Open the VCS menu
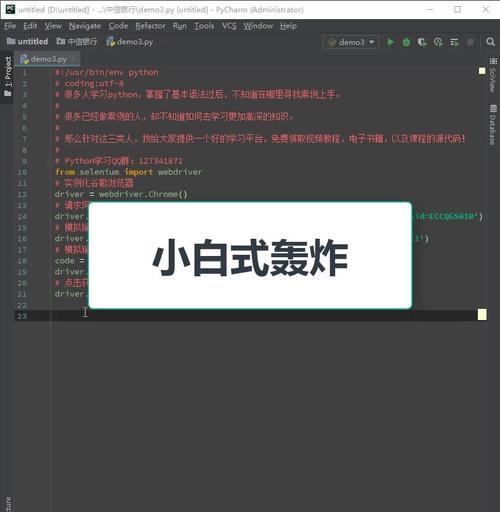 [x=229, y=26]
